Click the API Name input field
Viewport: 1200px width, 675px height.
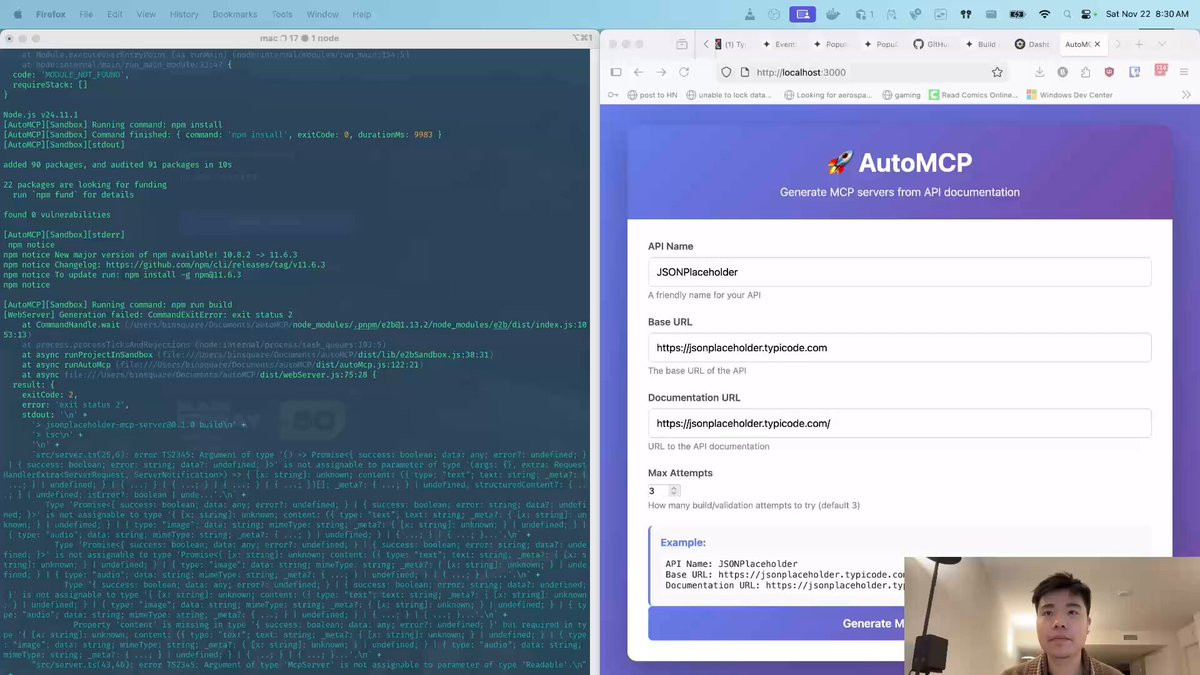899,272
